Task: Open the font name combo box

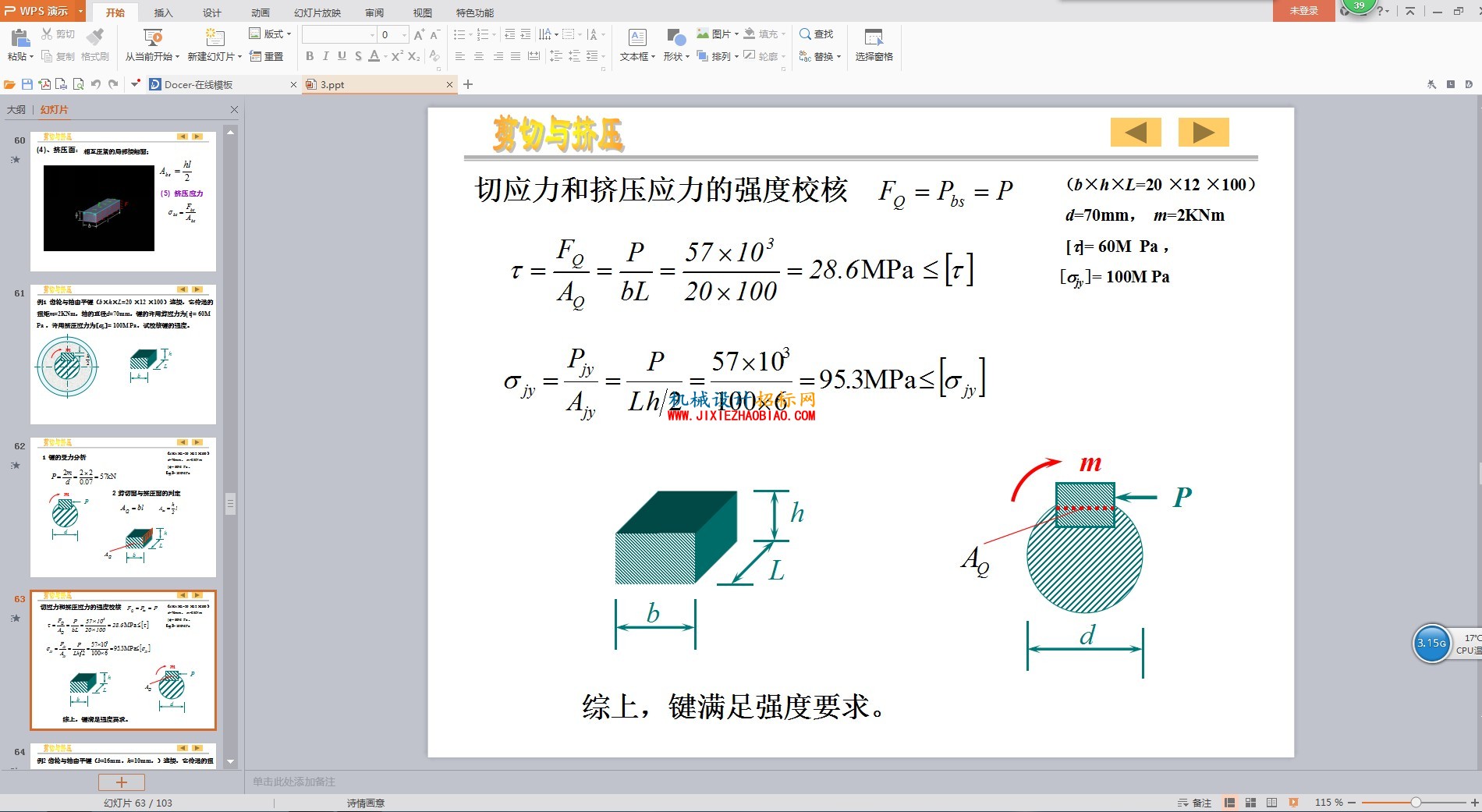Action: [339, 34]
